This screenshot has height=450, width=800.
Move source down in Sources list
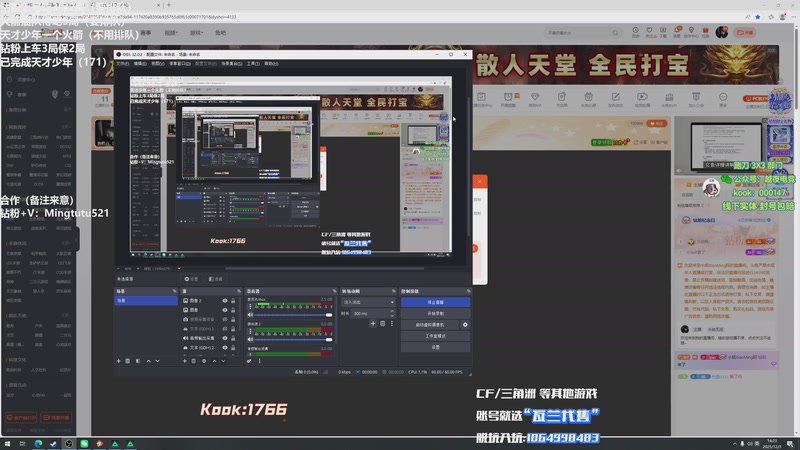click(223, 361)
